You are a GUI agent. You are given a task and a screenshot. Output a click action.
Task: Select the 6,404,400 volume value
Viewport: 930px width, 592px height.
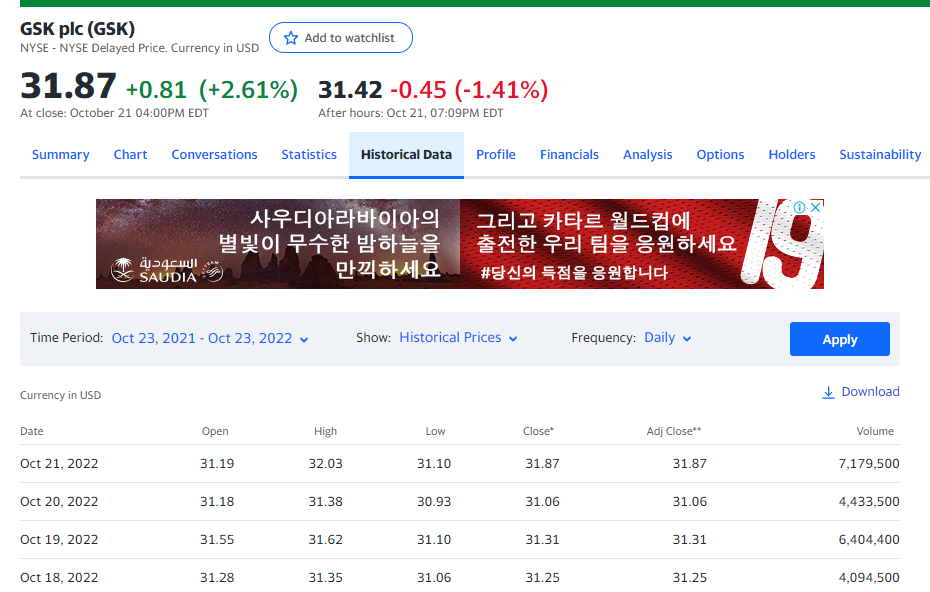(x=869, y=540)
